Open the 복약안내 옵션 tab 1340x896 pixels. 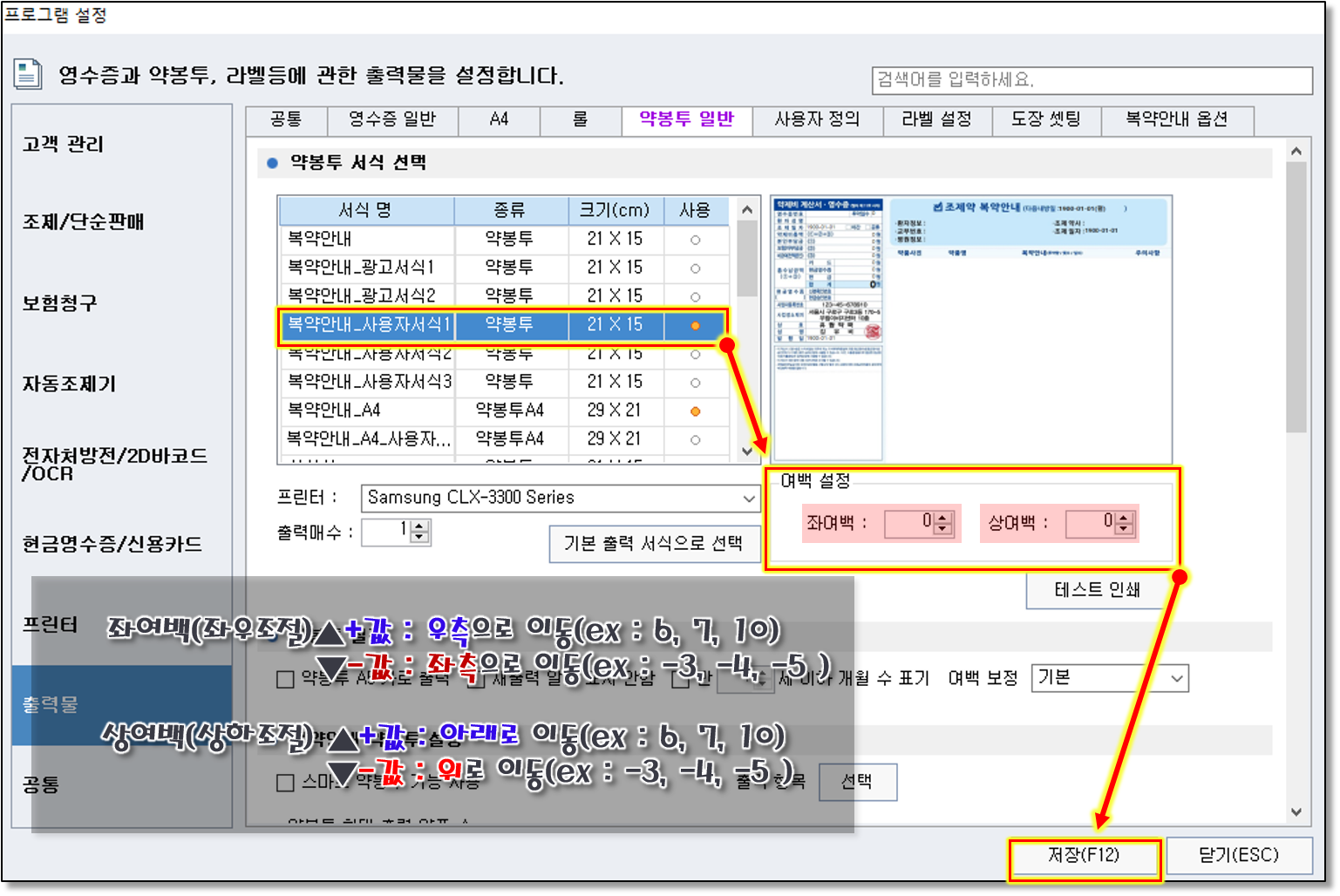click(x=1176, y=119)
